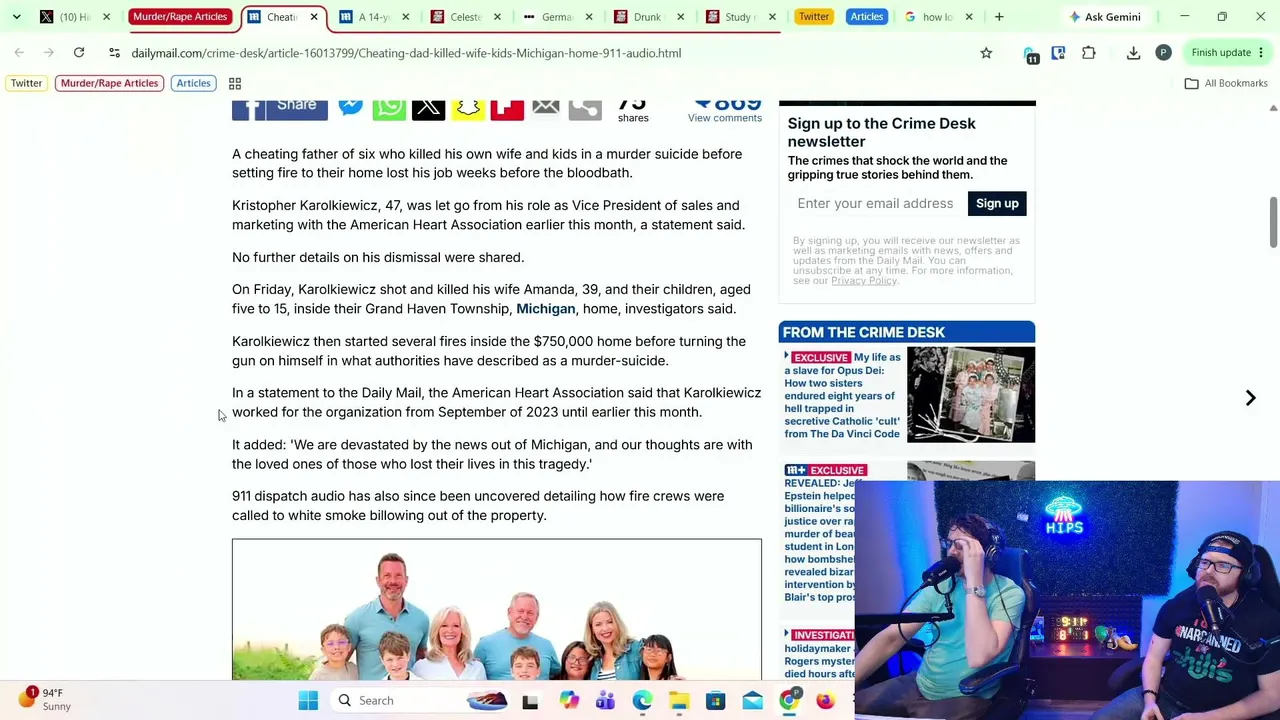Click the From The Crime Desk header
1280x720 pixels.
[x=907, y=333]
